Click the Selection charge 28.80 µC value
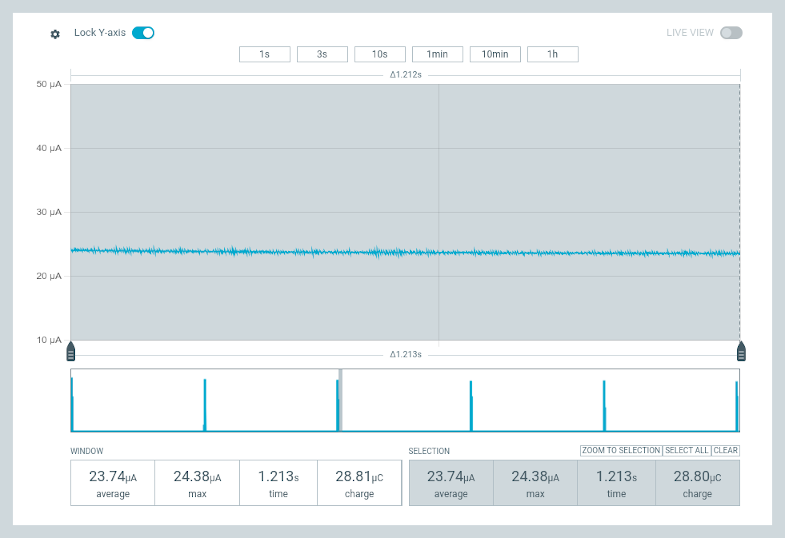 [697, 477]
